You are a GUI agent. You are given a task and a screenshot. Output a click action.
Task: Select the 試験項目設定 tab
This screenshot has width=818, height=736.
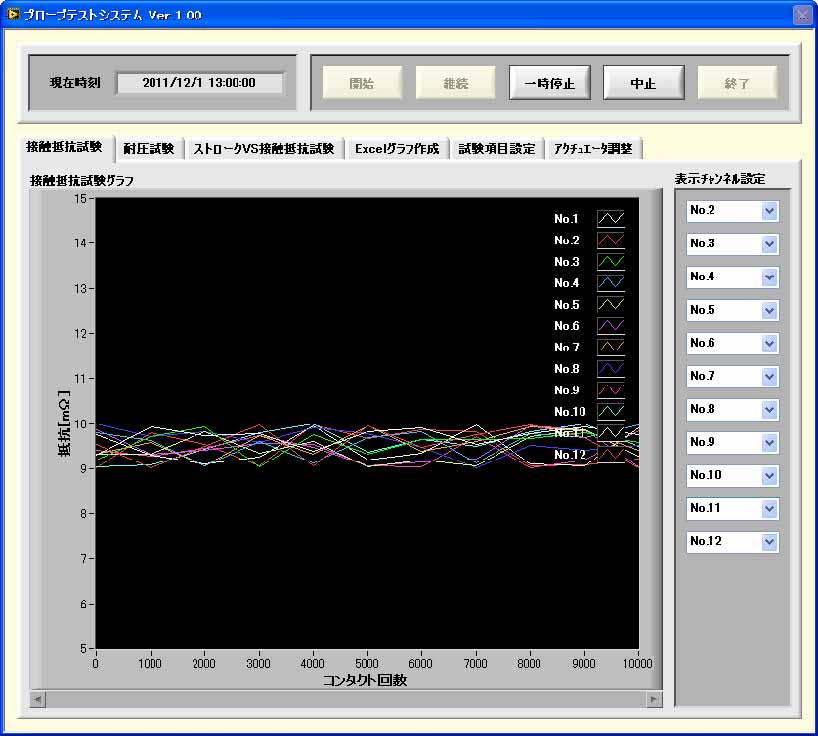coord(497,149)
